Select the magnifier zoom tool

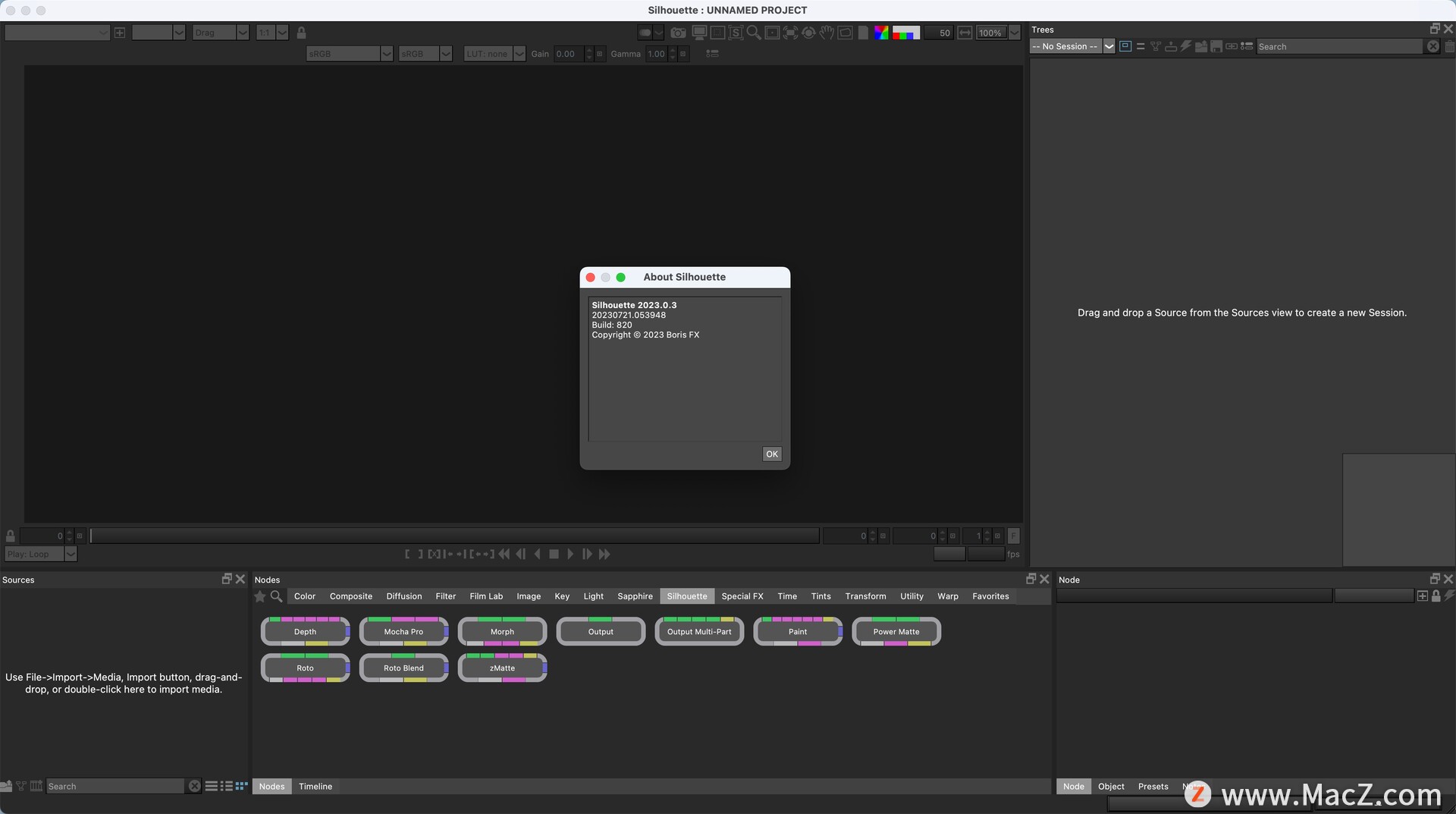[x=753, y=33]
